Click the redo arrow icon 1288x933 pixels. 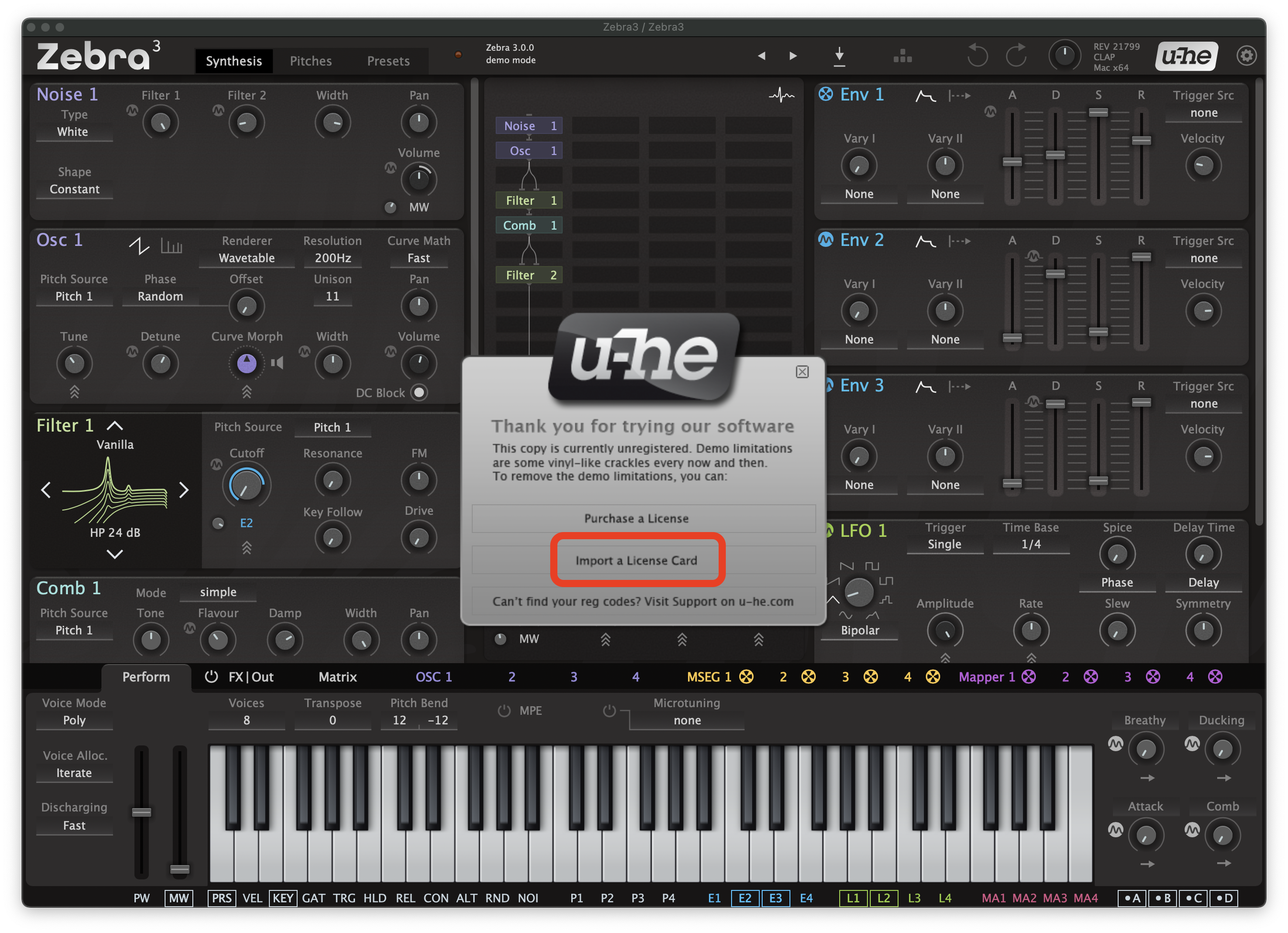click(x=1017, y=56)
